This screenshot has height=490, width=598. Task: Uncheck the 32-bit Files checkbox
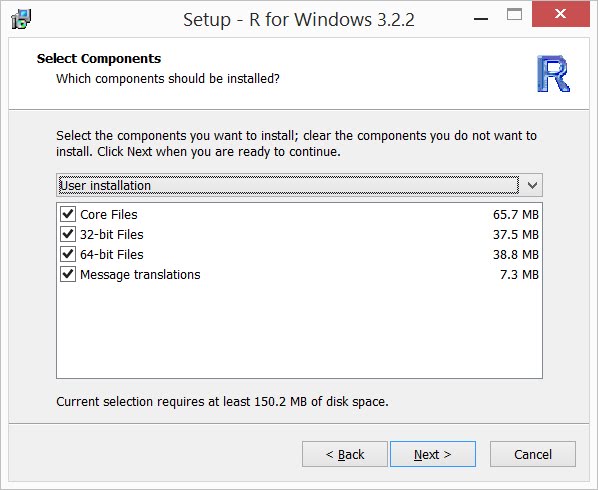[68, 234]
